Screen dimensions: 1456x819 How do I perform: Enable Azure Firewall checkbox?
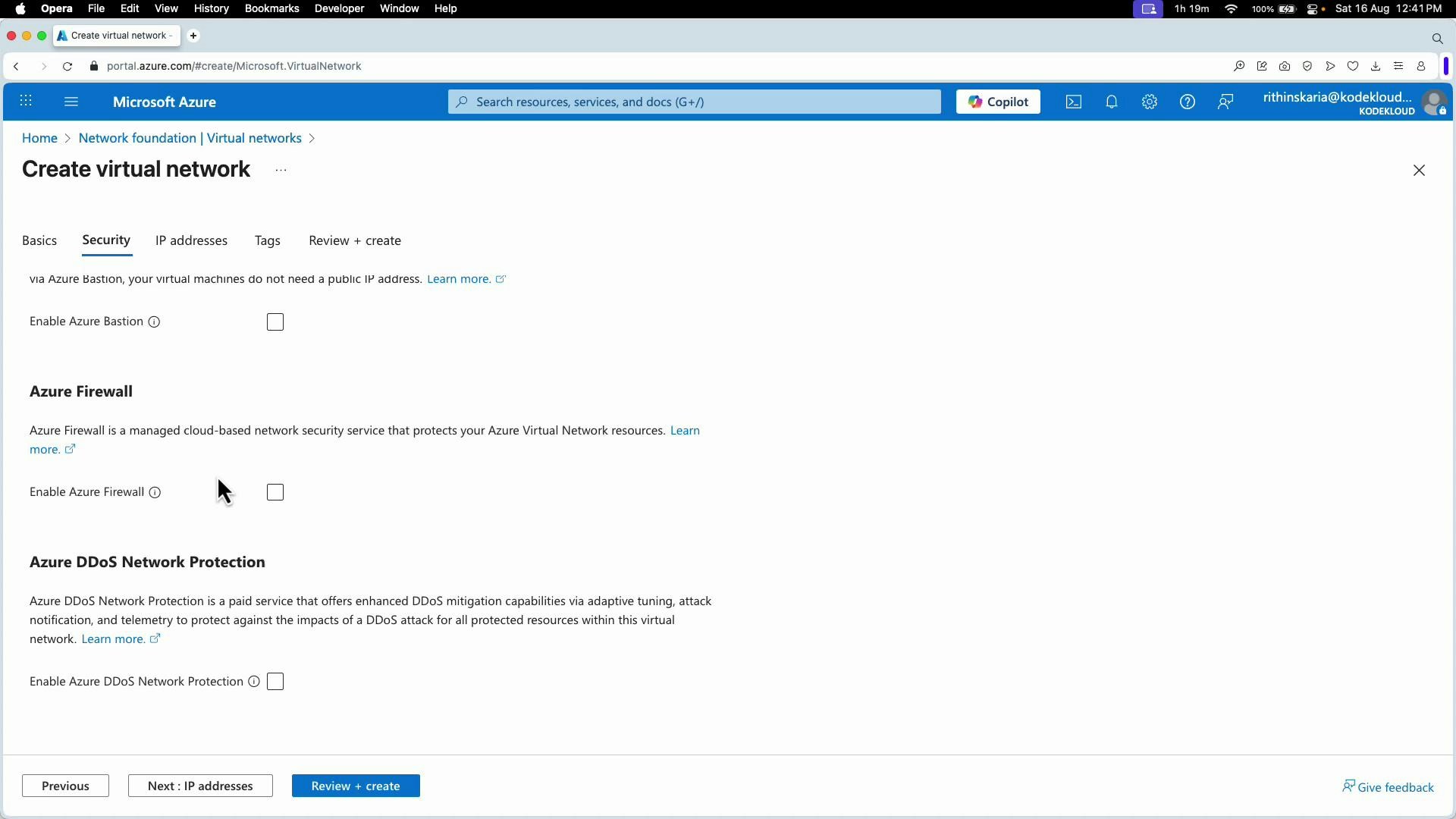pyautogui.click(x=275, y=491)
